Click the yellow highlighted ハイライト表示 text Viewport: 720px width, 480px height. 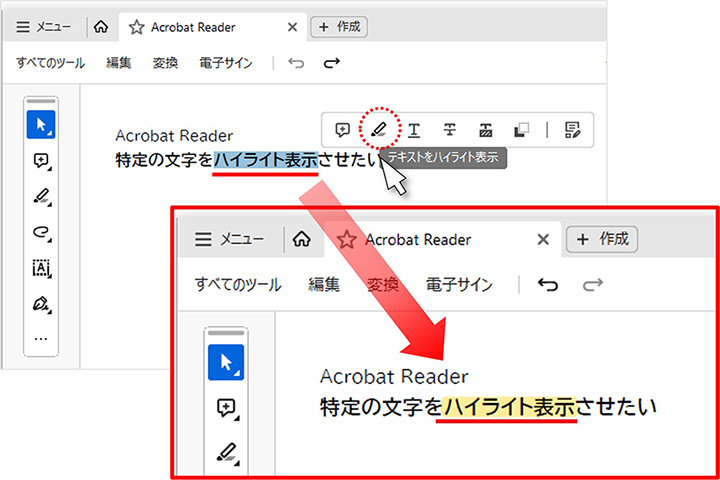[x=509, y=407]
